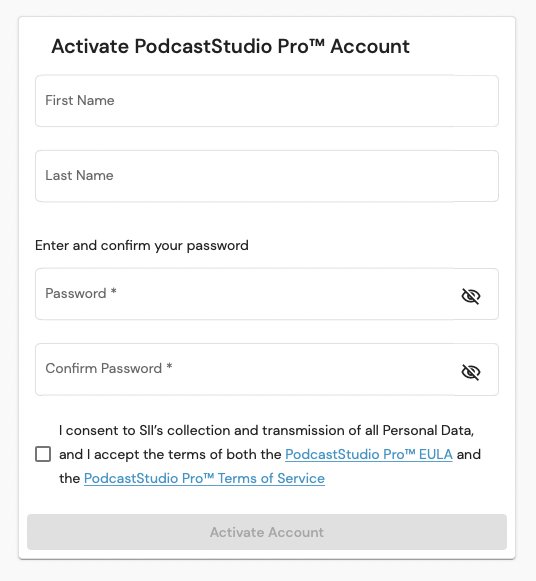Place cursor in Confirm Password field

267,369
